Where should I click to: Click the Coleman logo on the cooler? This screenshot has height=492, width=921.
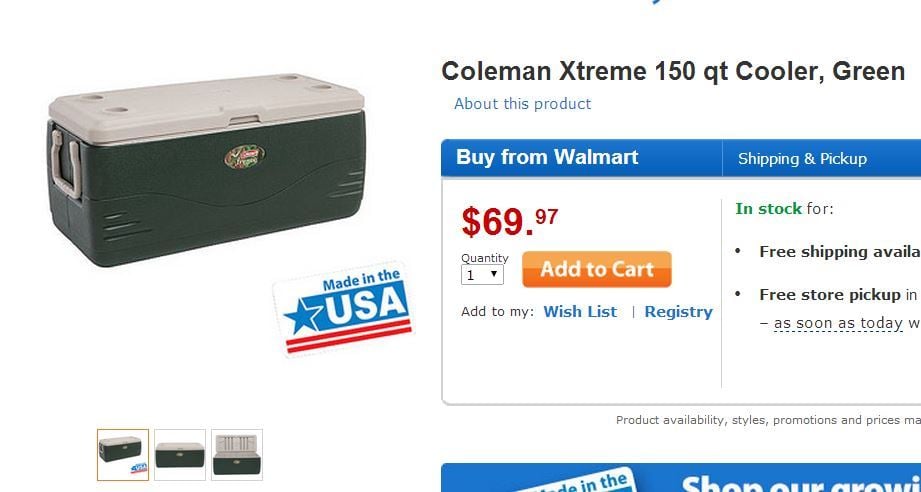(x=244, y=156)
